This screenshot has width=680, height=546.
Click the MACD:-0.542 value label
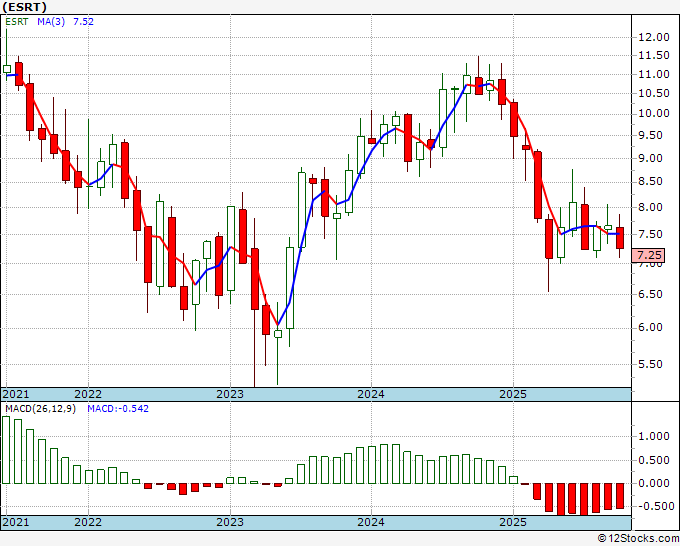(118, 409)
